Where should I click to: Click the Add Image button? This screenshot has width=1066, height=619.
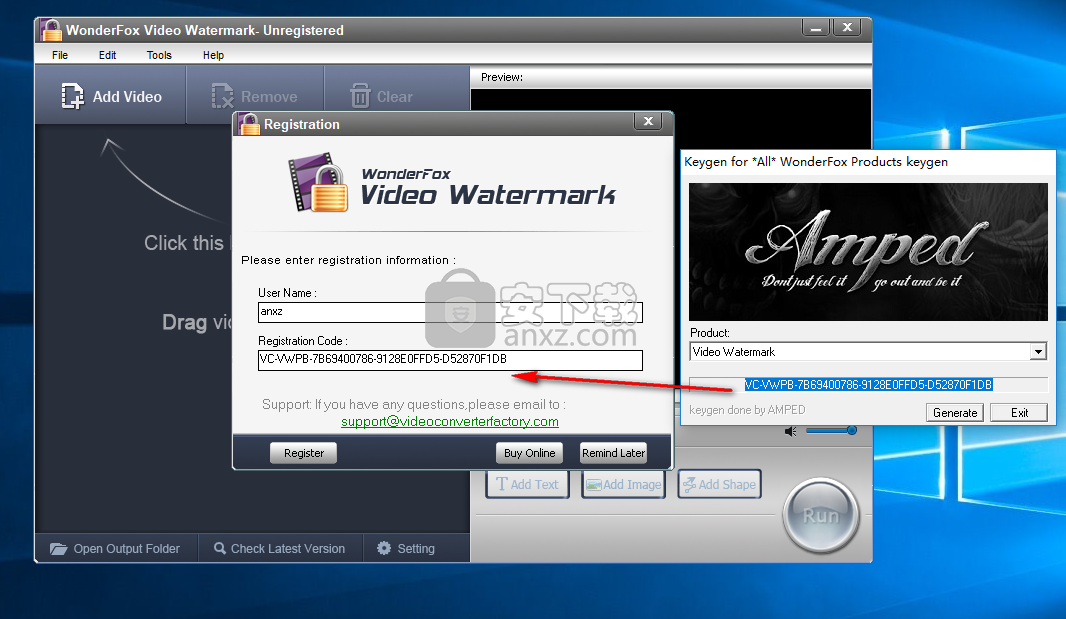[623, 484]
